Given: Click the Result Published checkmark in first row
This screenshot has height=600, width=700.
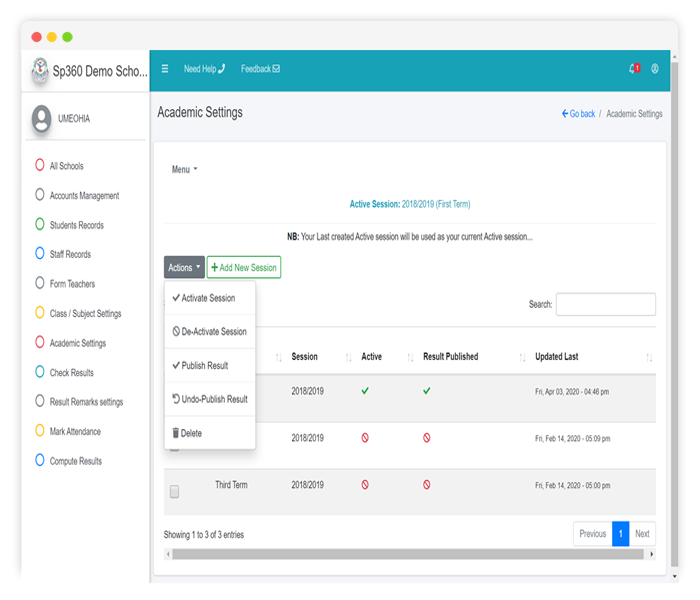Looking at the screenshot, I should pos(427,391).
